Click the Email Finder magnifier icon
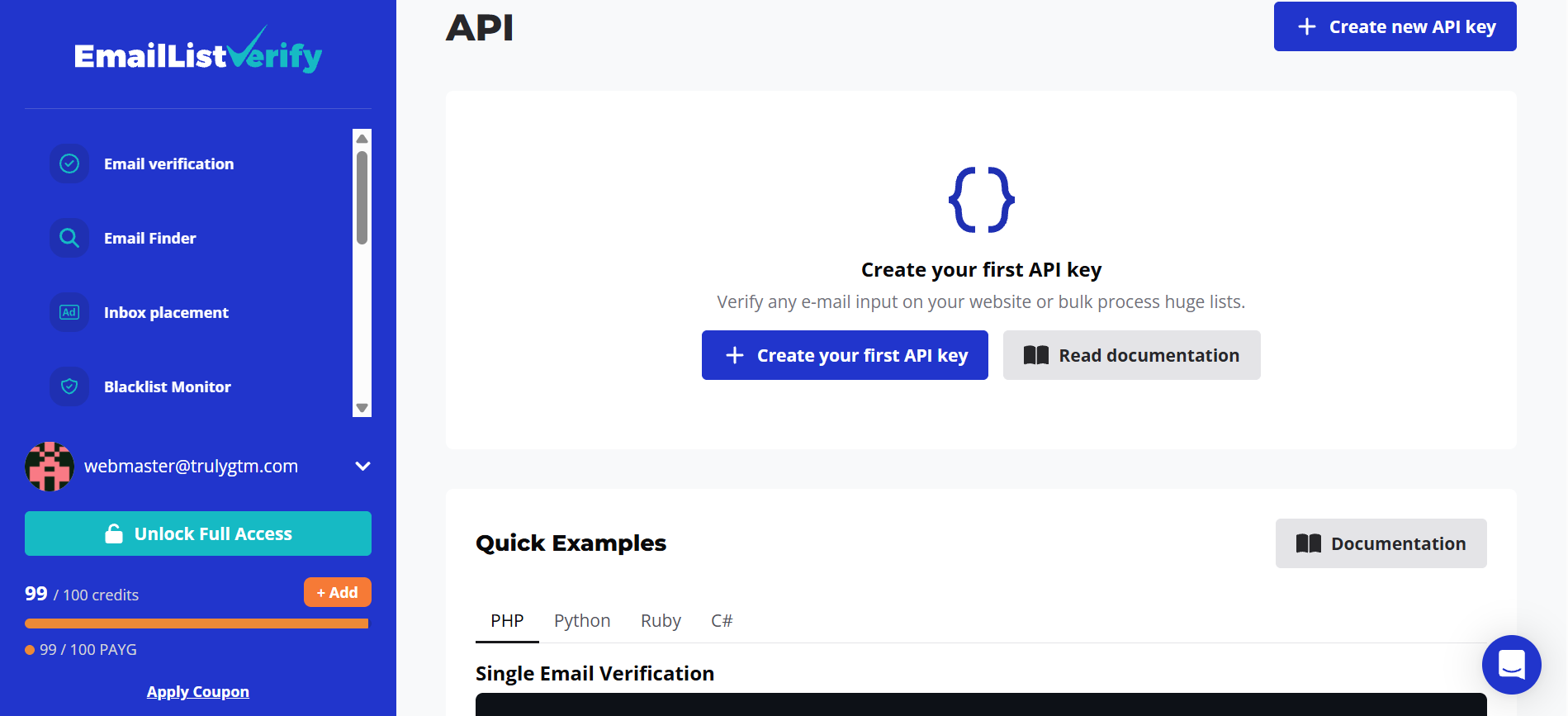Image resolution: width=1568 pixels, height=716 pixels. click(69, 238)
